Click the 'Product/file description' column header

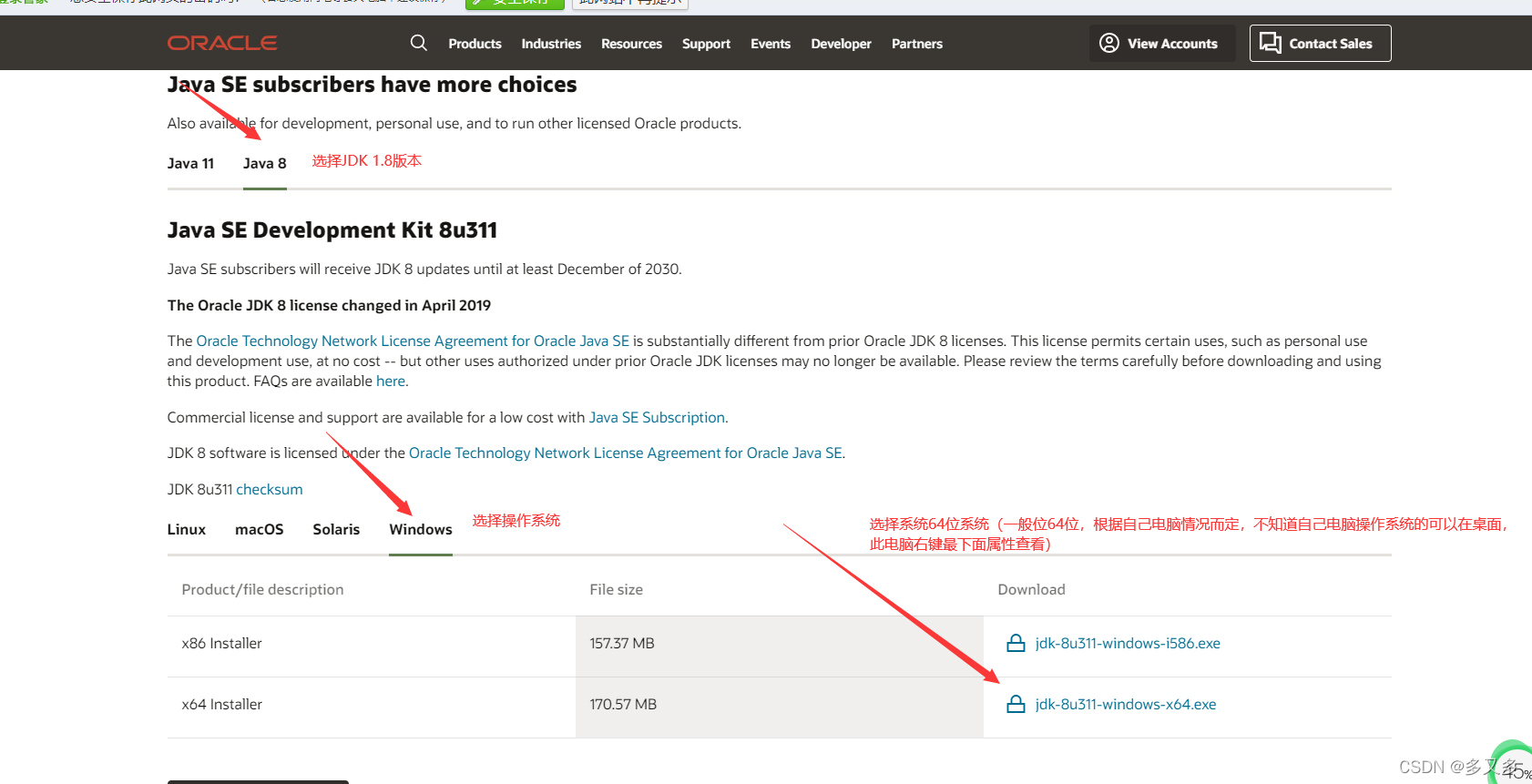(x=263, y=590)
